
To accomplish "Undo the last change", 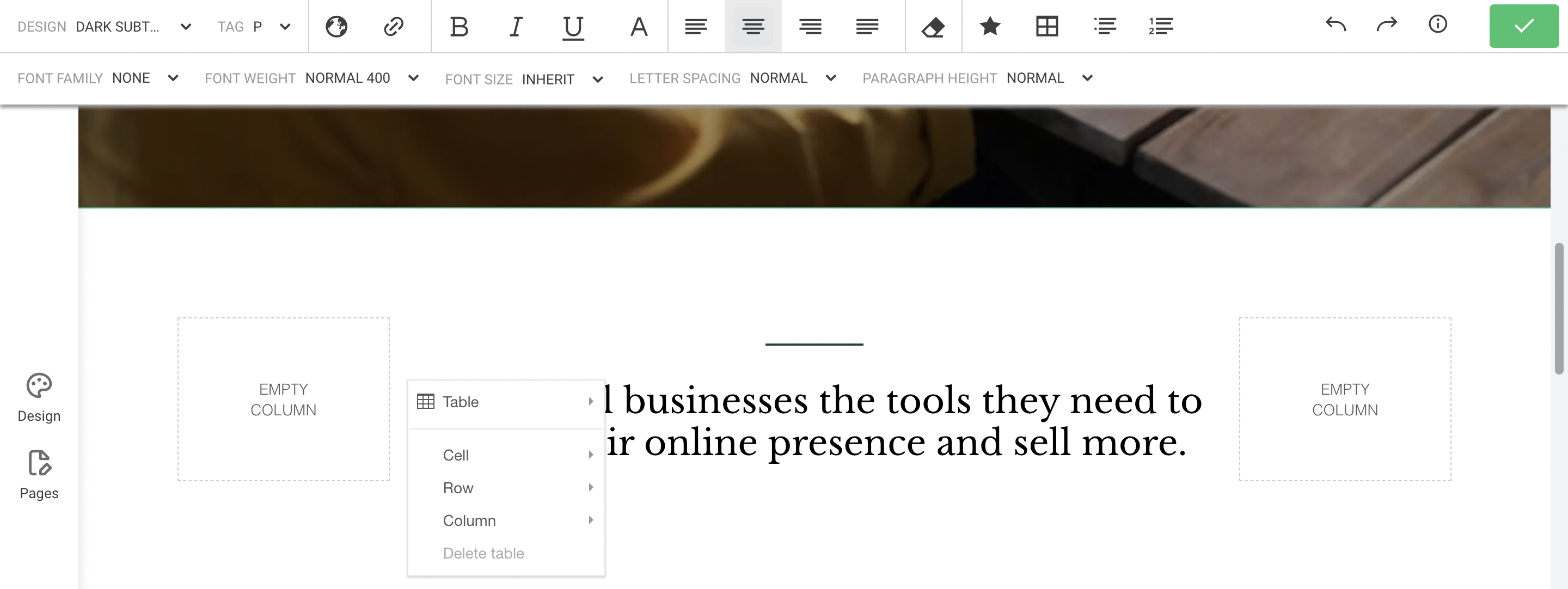I will (x=1336, y=24).
